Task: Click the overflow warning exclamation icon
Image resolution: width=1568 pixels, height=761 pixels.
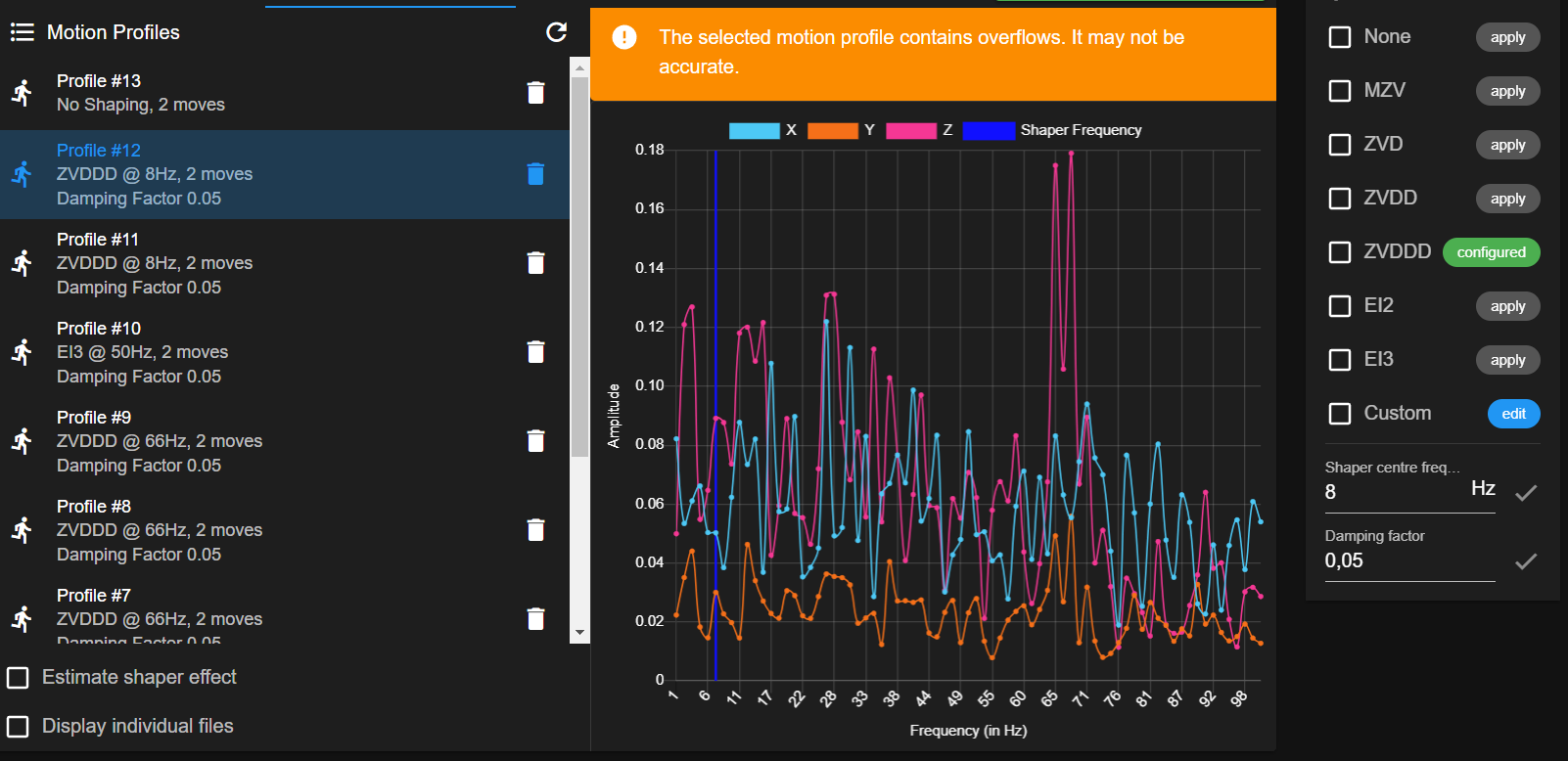Action: (x=624, y=37)
